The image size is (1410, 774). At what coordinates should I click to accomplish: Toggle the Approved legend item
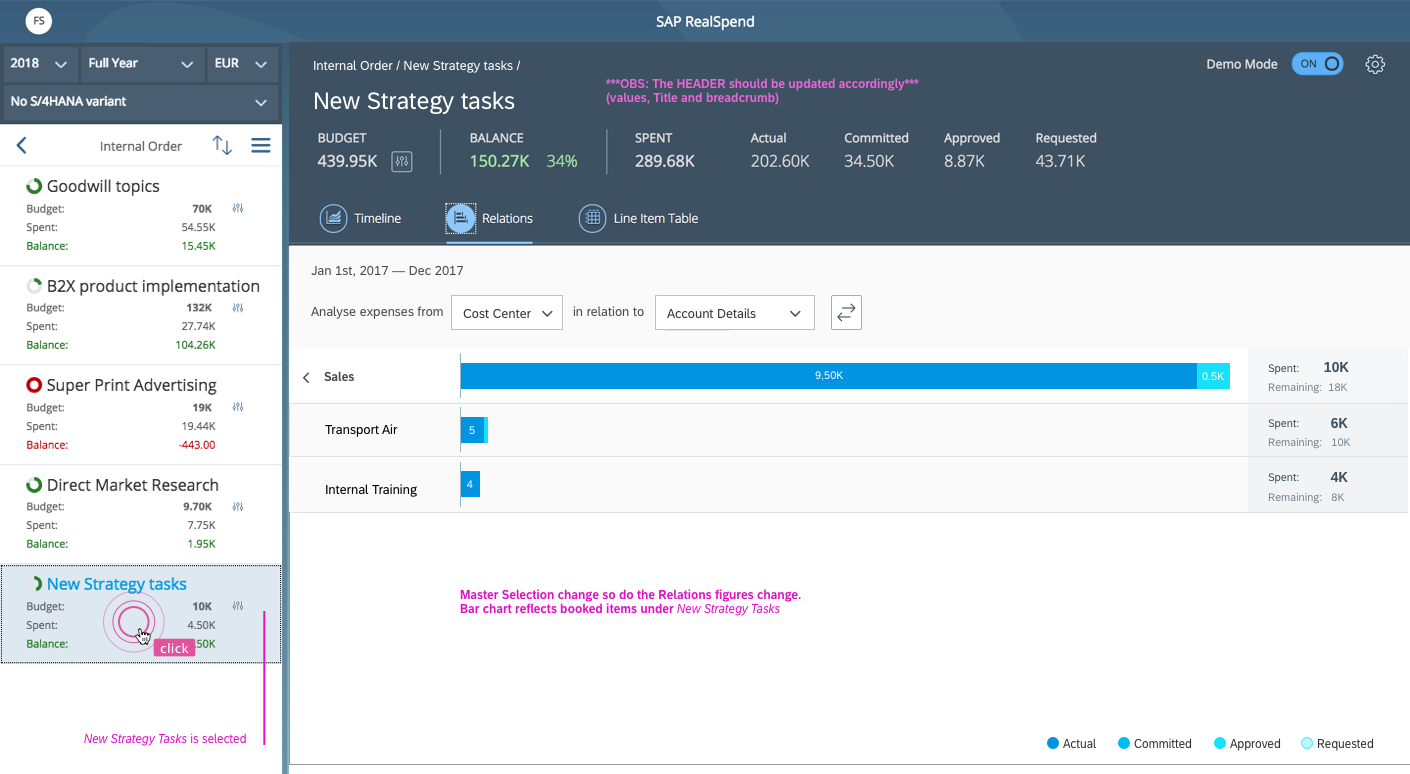1247,743
